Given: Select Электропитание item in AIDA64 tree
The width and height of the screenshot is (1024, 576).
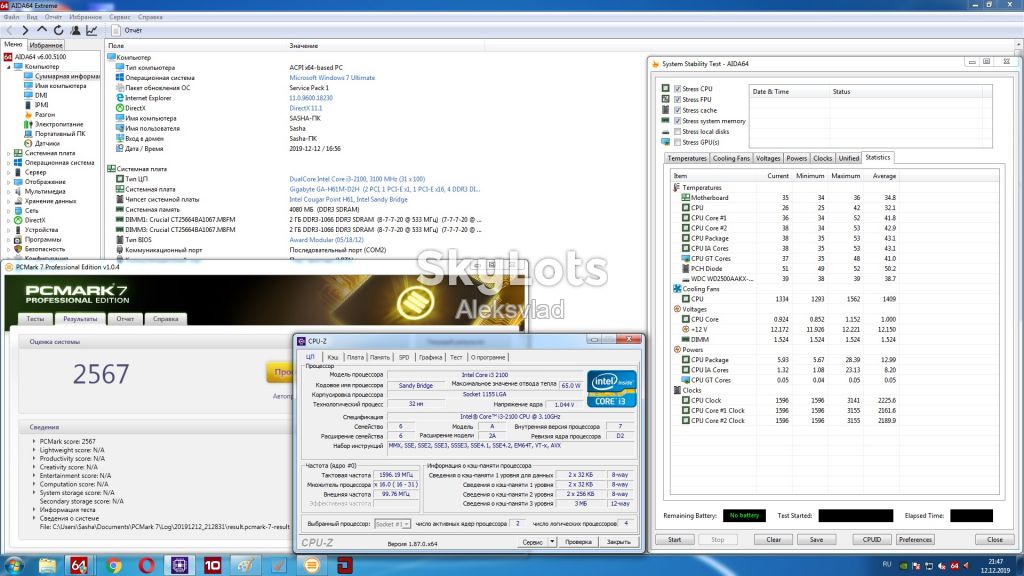Looking at the screenshot, I should pyautogui.click(x=59, y=124).
